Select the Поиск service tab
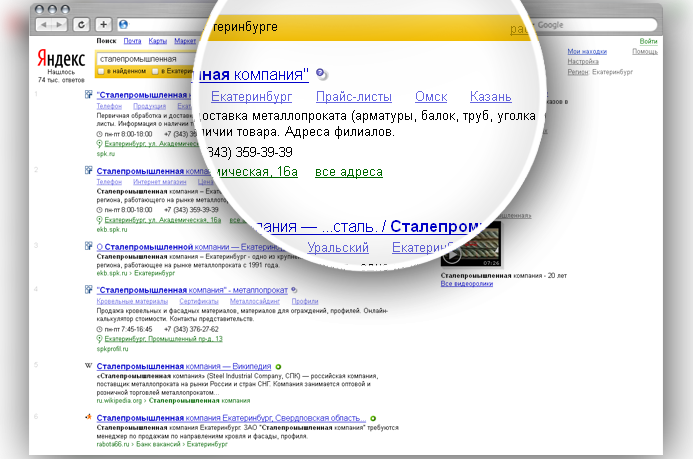 [x=107, y=41]
